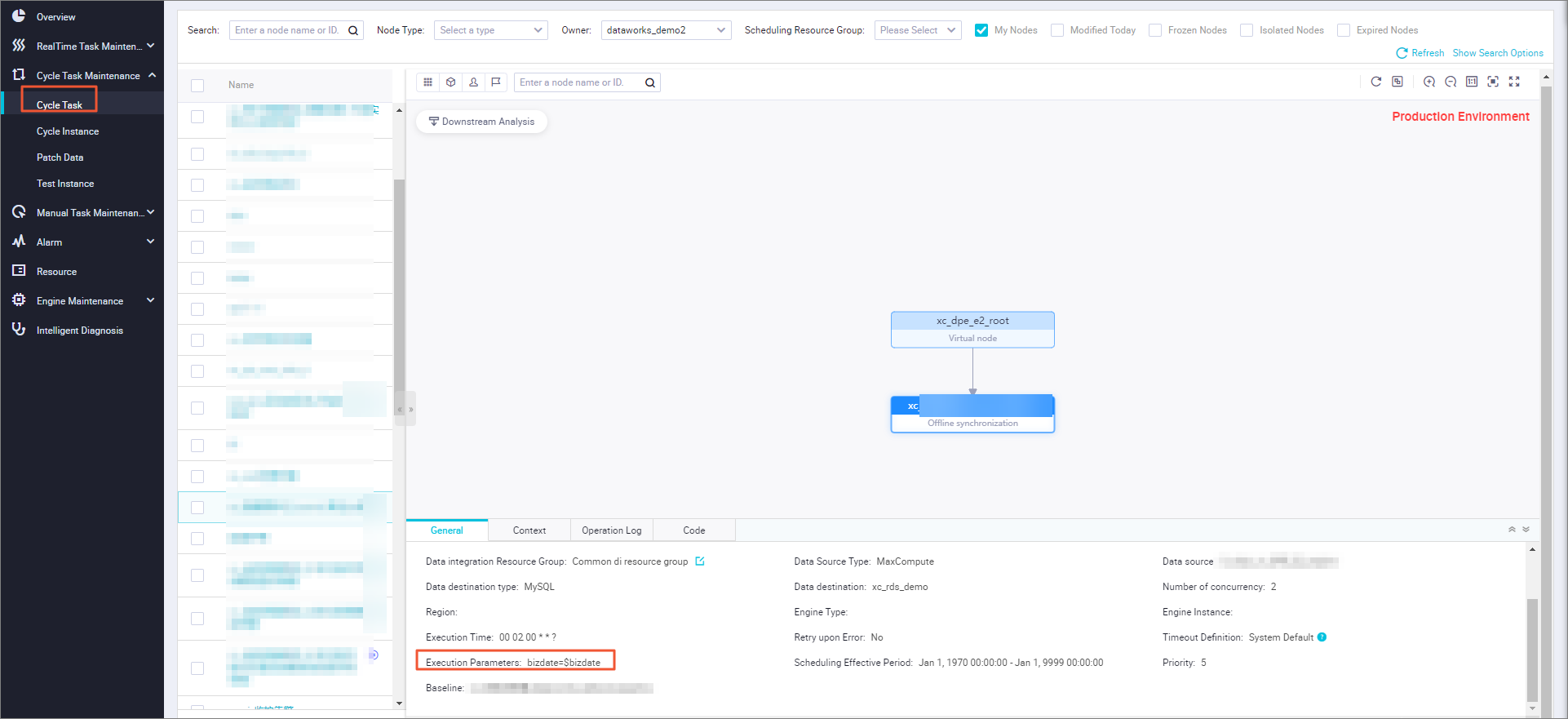
Task: Click details panel vertical scrollbar
Action: 1532,650
